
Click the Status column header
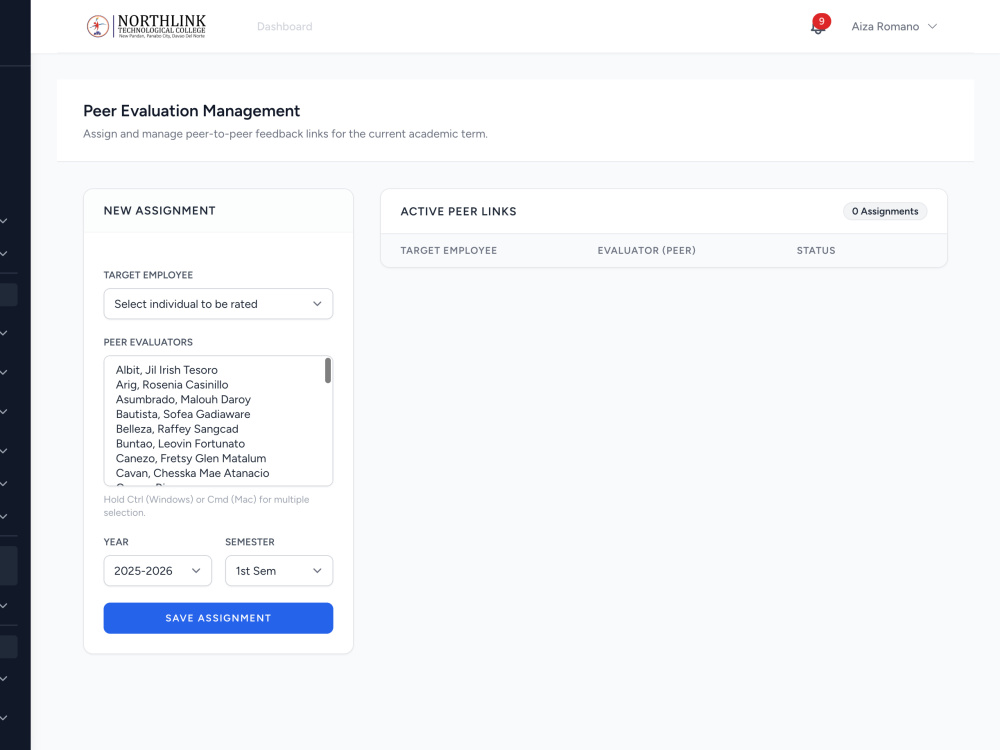[x=816, y=251]
